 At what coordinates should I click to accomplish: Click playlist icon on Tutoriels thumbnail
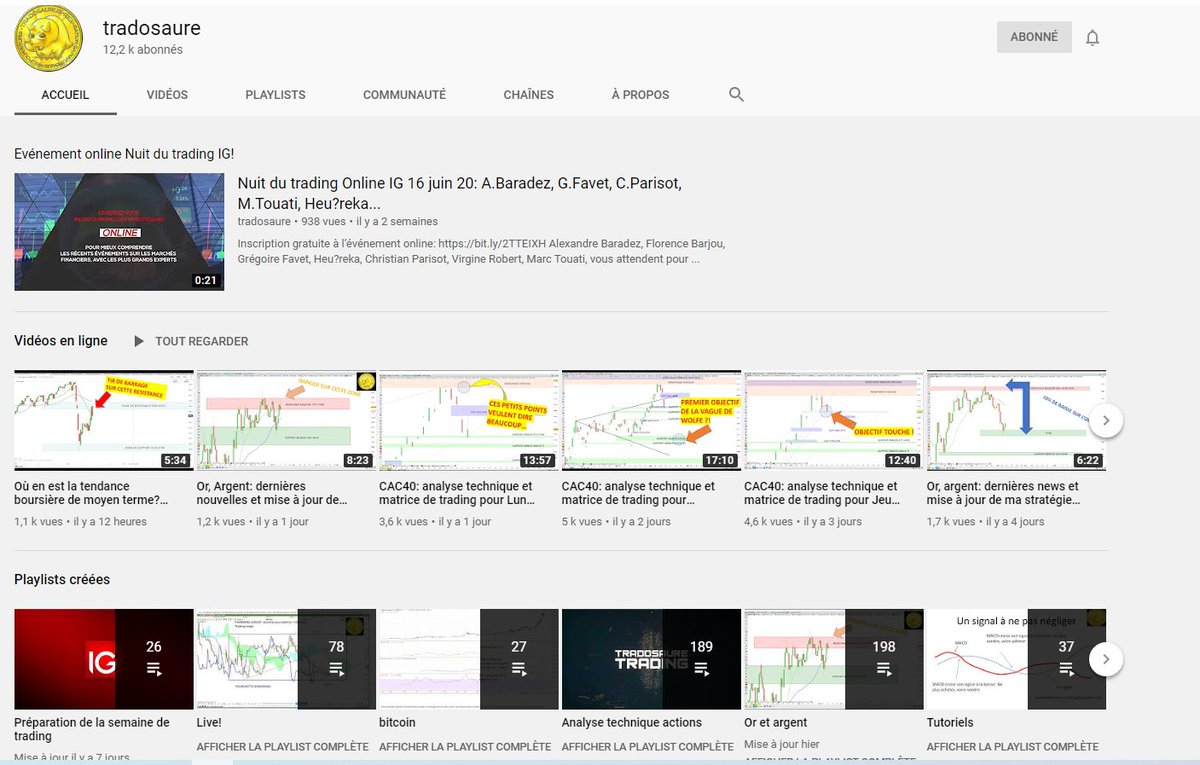(1066, 669)
